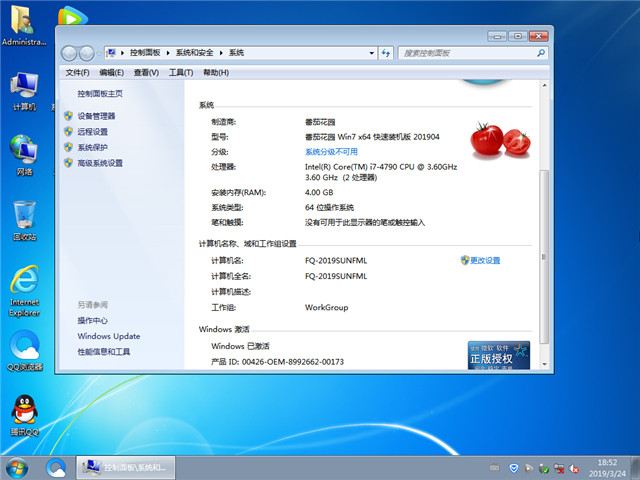Open the Recycle Bin (回收站) icon
This screenshot has width=640, height=480.
point(24,220)
